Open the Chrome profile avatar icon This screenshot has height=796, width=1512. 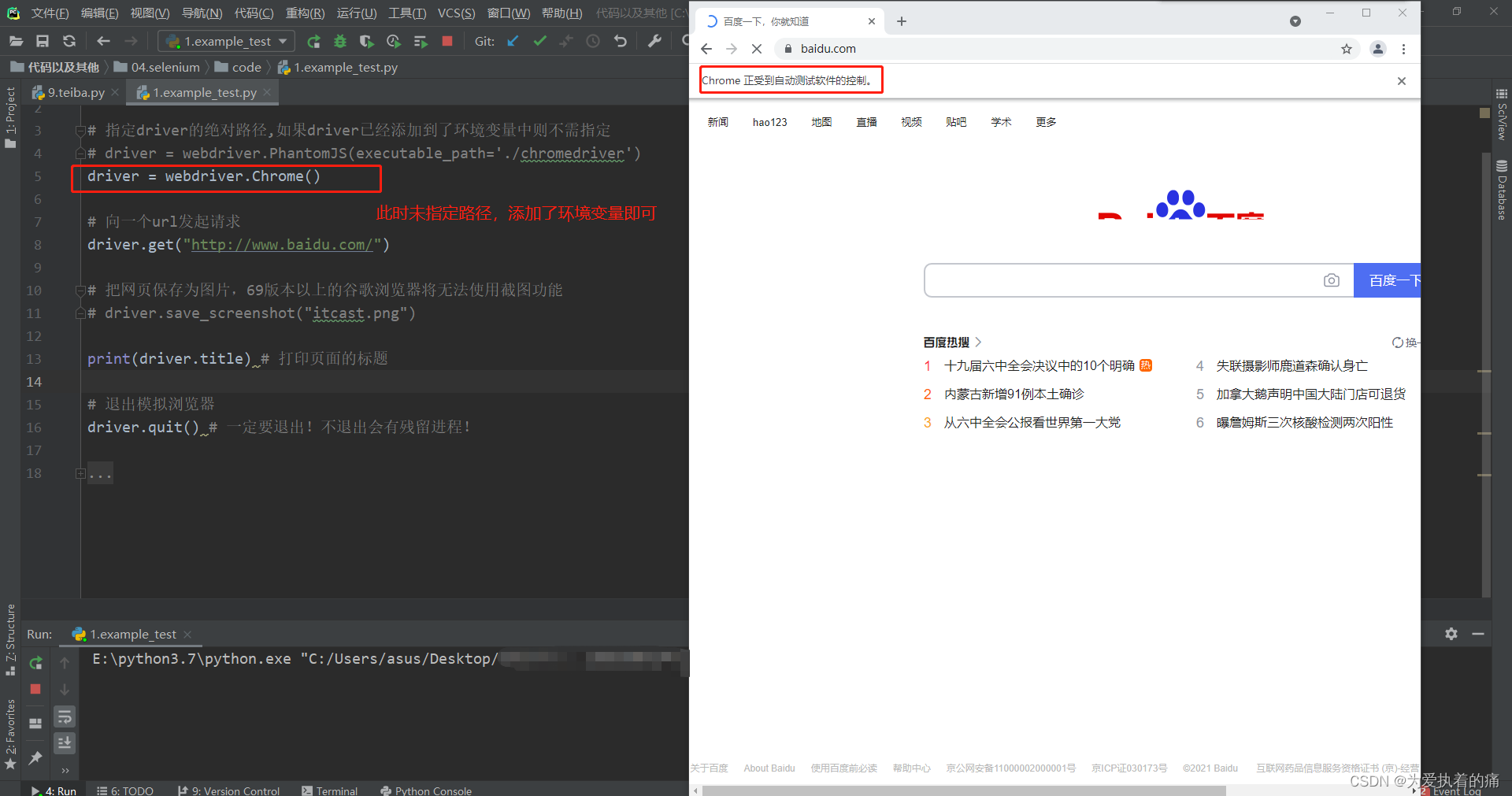1378,49
